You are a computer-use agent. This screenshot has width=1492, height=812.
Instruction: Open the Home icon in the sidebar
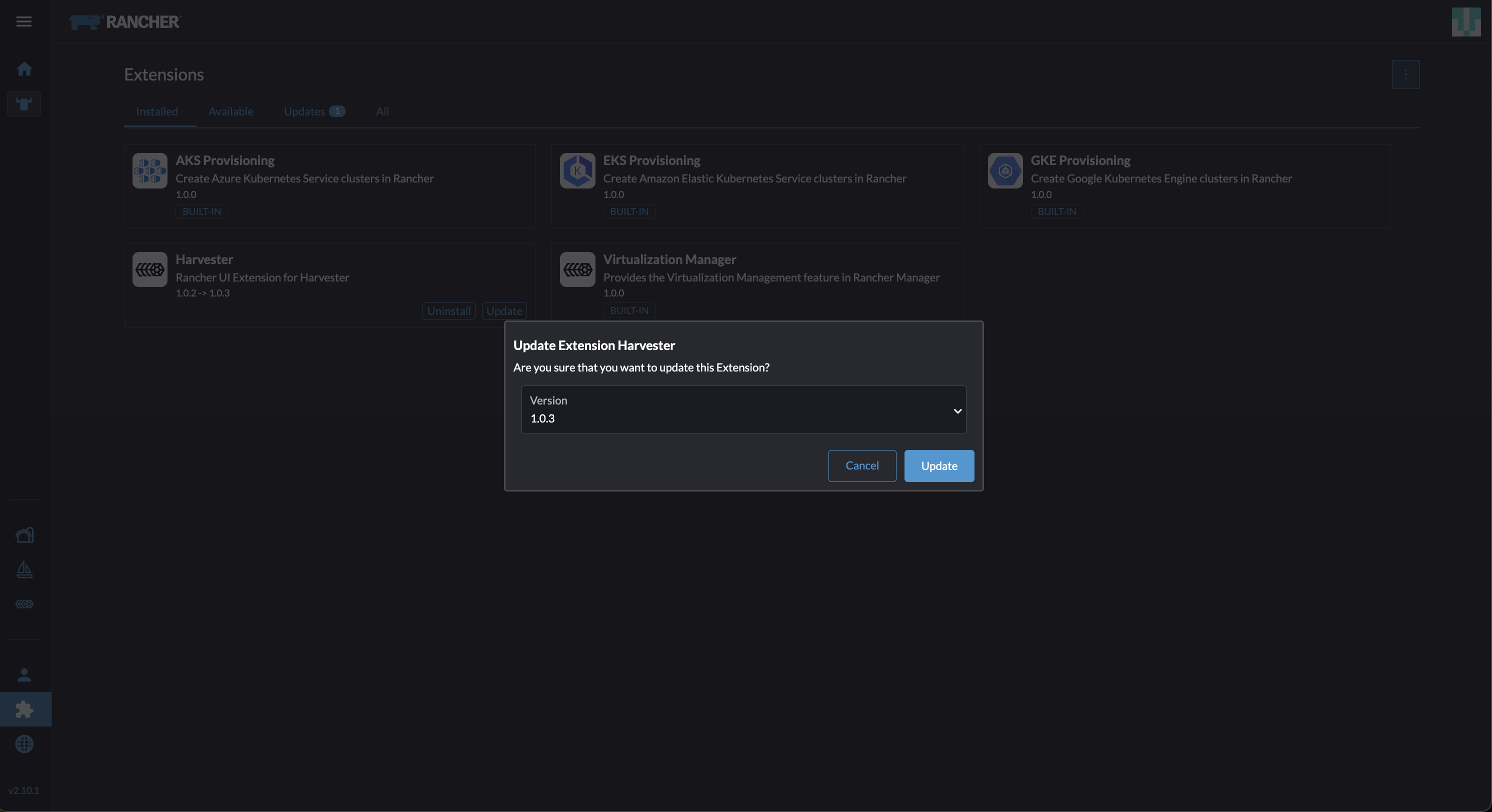pos(24,69)
